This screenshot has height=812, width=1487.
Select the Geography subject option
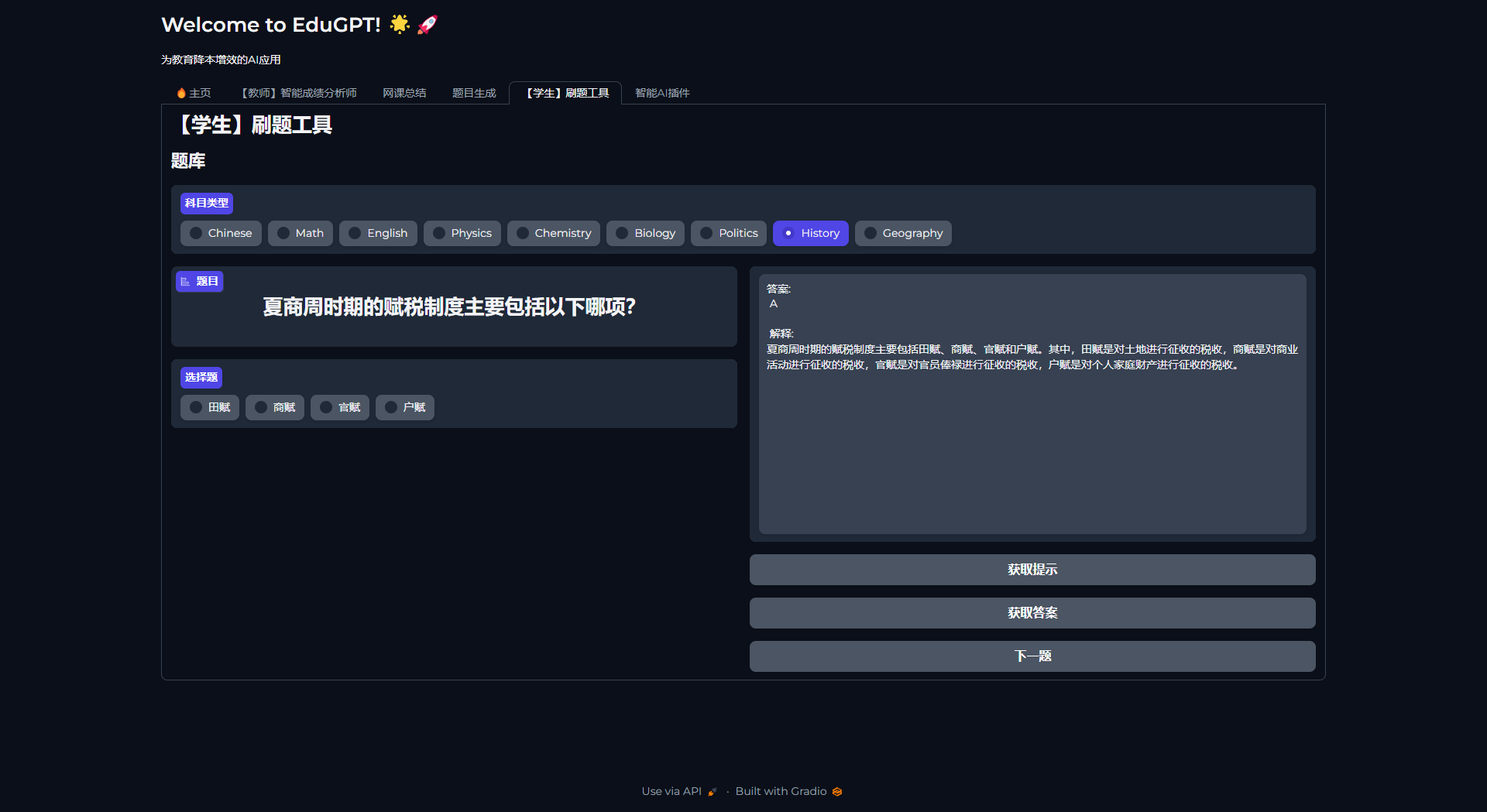click(x=903, y=233)
